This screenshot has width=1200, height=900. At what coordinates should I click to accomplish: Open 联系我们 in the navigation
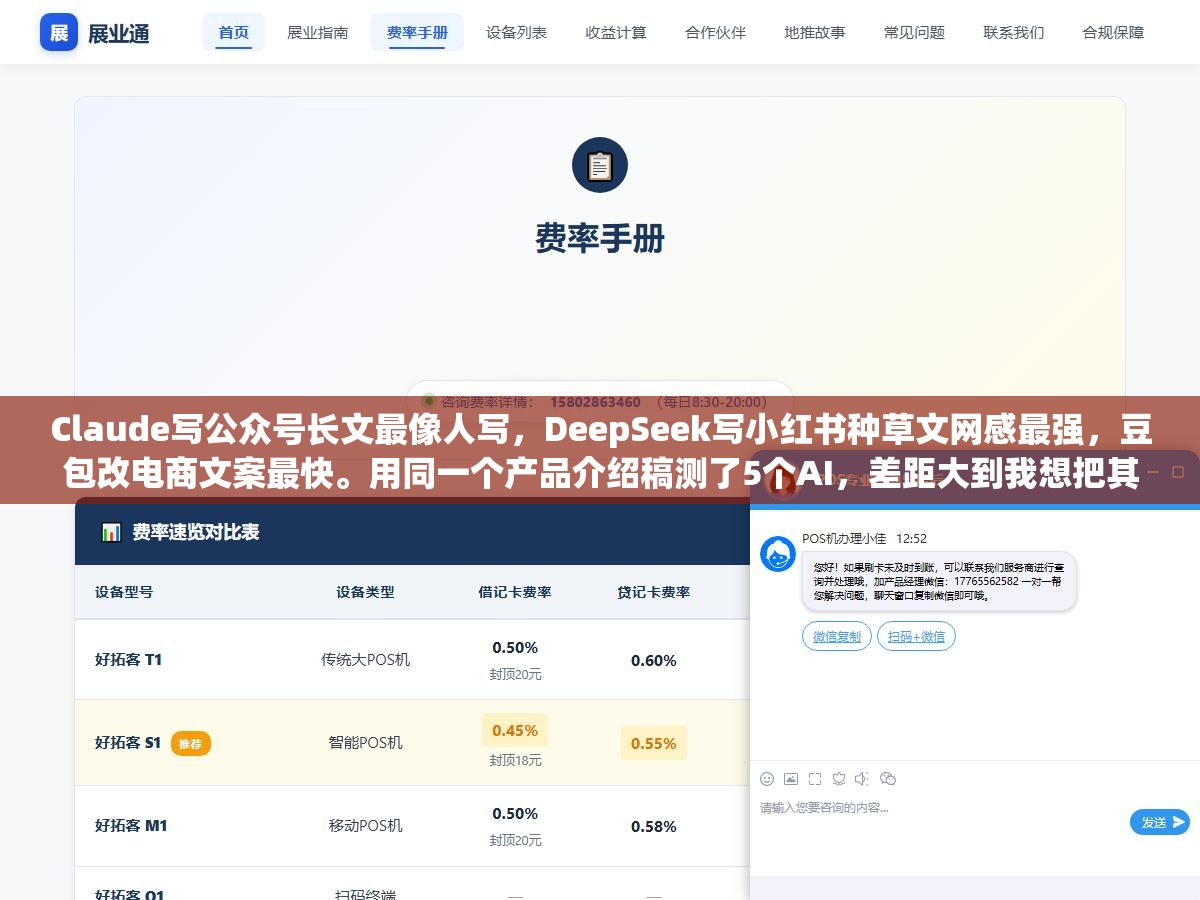(x=1014, y=32)
